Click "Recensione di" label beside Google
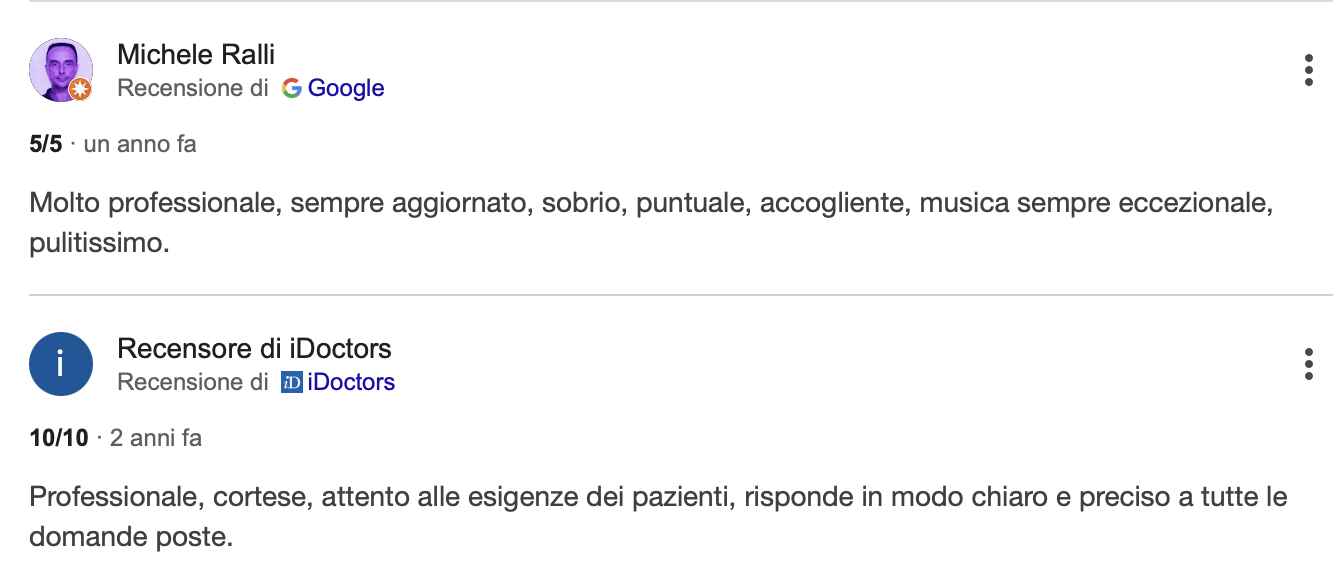This screenshot has width=1342, height=572. (x=193, y=88)
